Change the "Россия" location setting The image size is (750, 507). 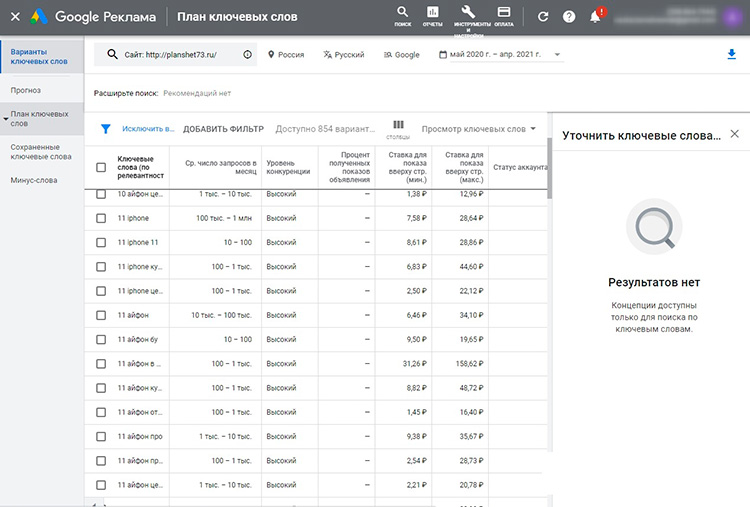tap(285, 55)
